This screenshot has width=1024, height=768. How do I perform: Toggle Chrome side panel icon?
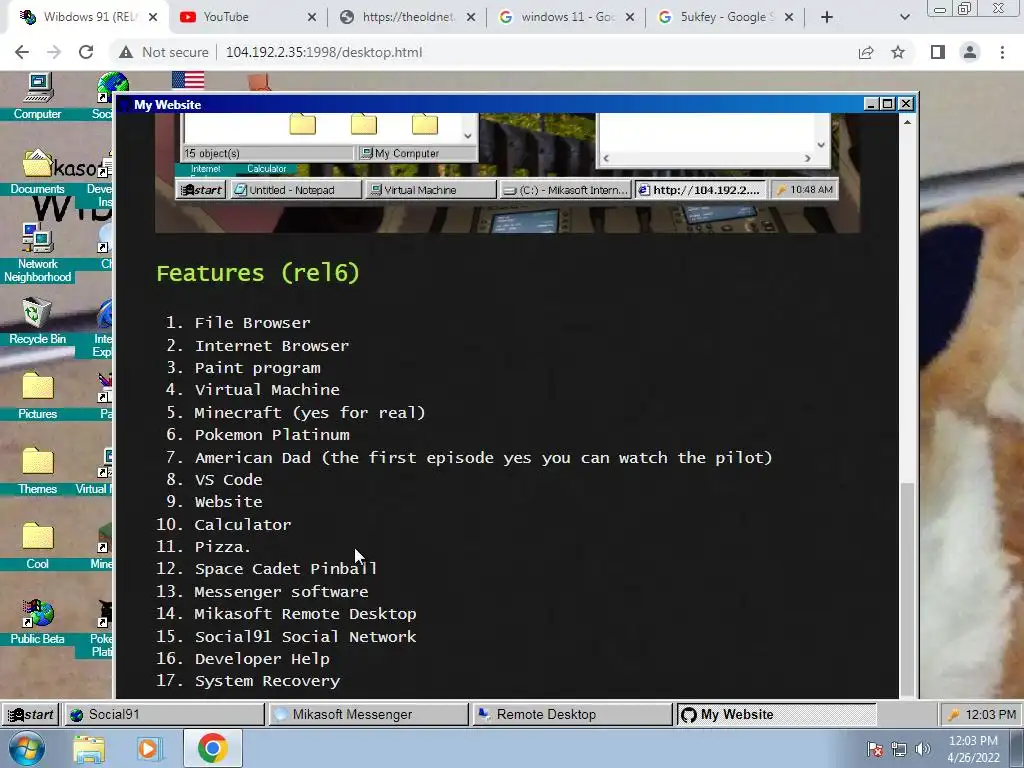(x=938, y=52)
